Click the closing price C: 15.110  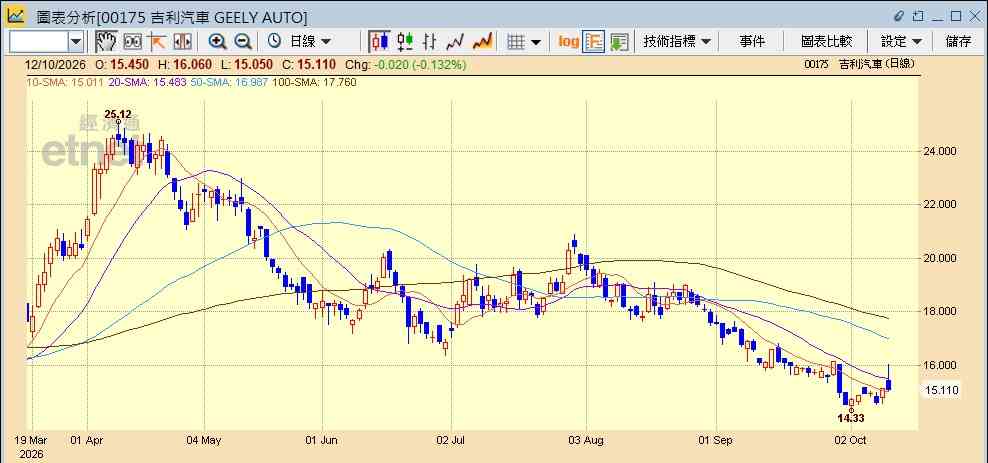pos(309,64)
